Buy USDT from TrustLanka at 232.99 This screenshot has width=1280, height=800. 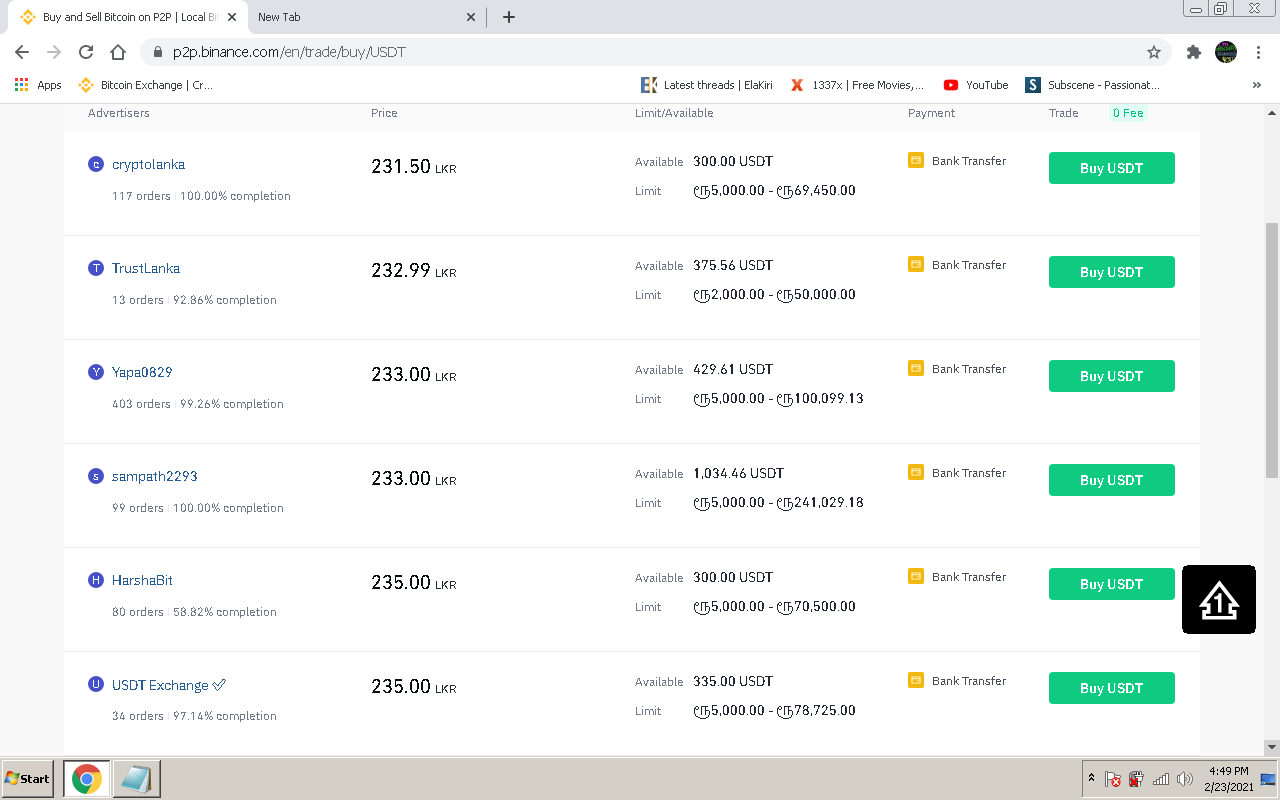(1111, 272)
